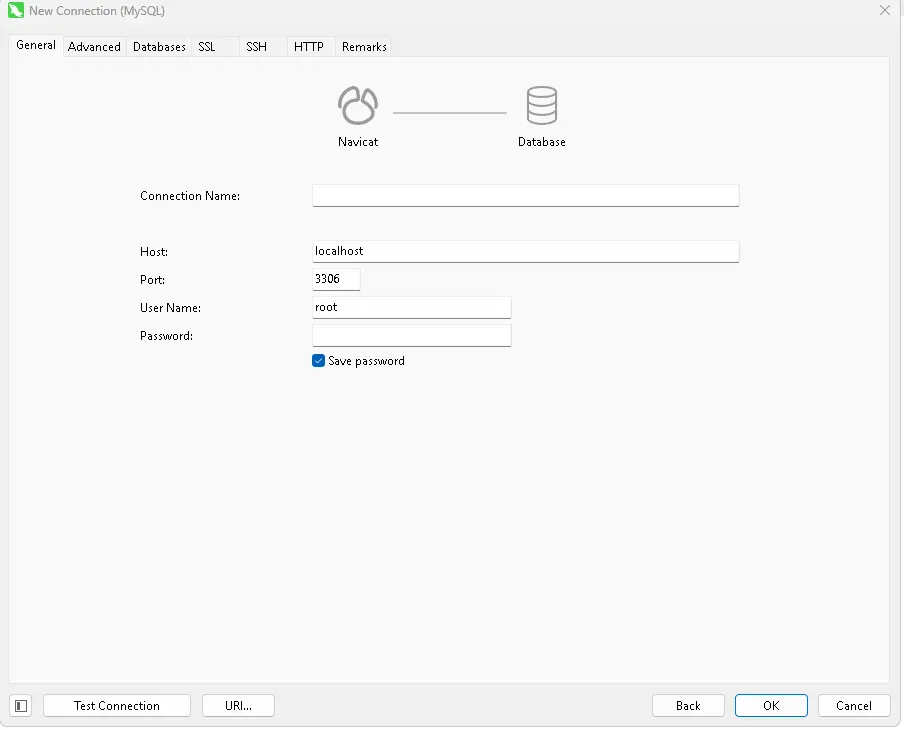Viewport: 904px width, 730px height.
Task: Uncheck the Save password checkbox
Action: (319, 361)
